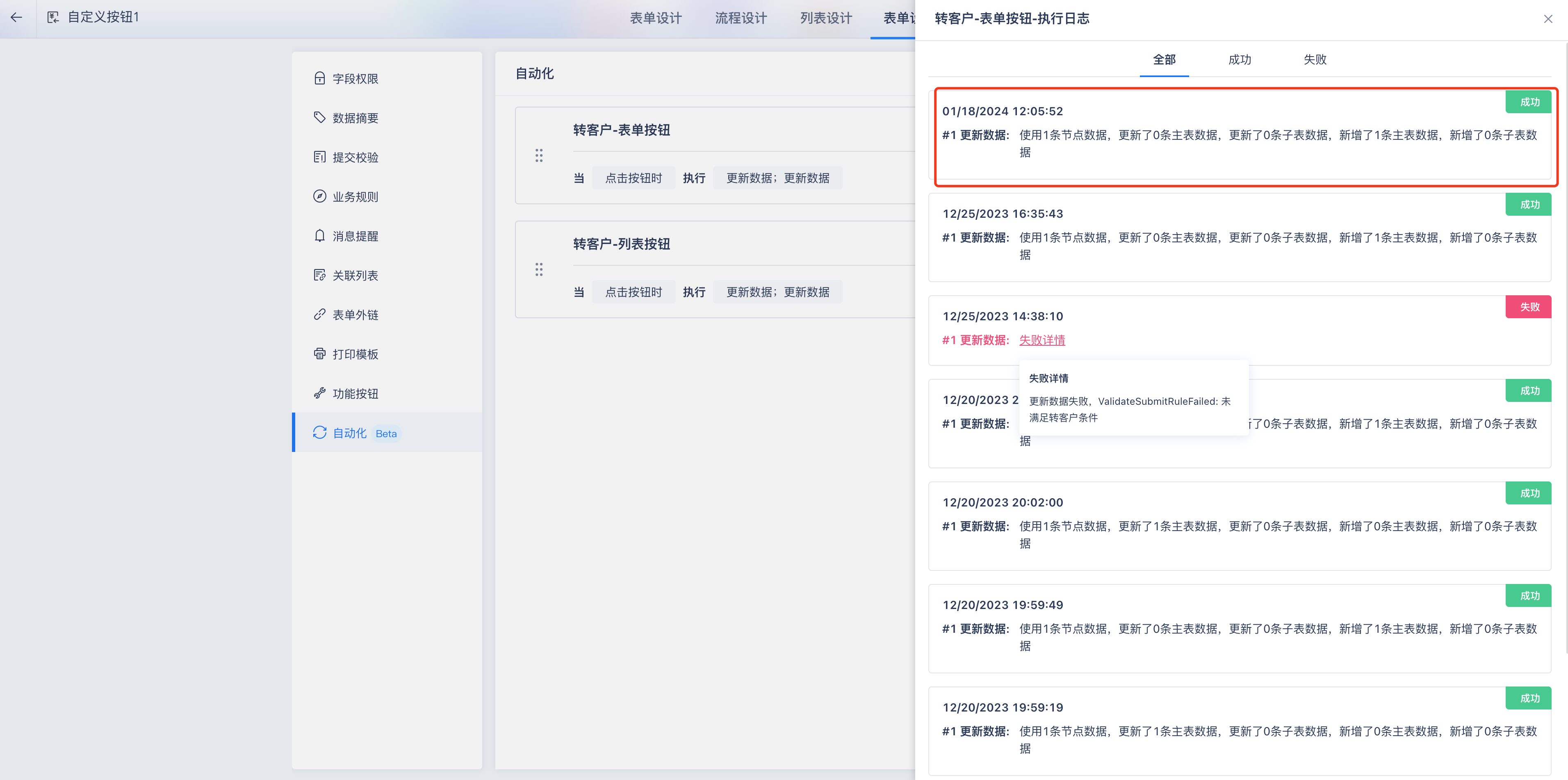Open 业务规则 settings
The width and height of the screenshot is (1568, 780).
tap(387, 196)
